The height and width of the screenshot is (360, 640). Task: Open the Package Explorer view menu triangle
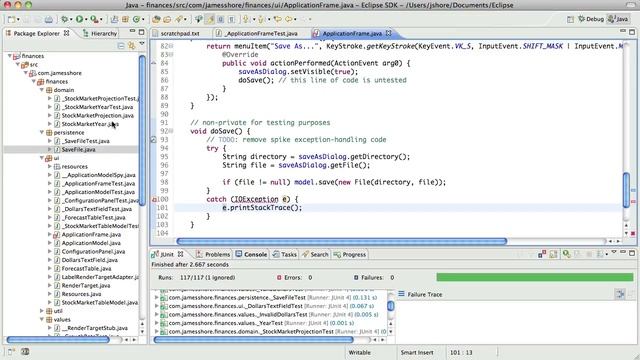pyautogui.click(x=142, y=43)
